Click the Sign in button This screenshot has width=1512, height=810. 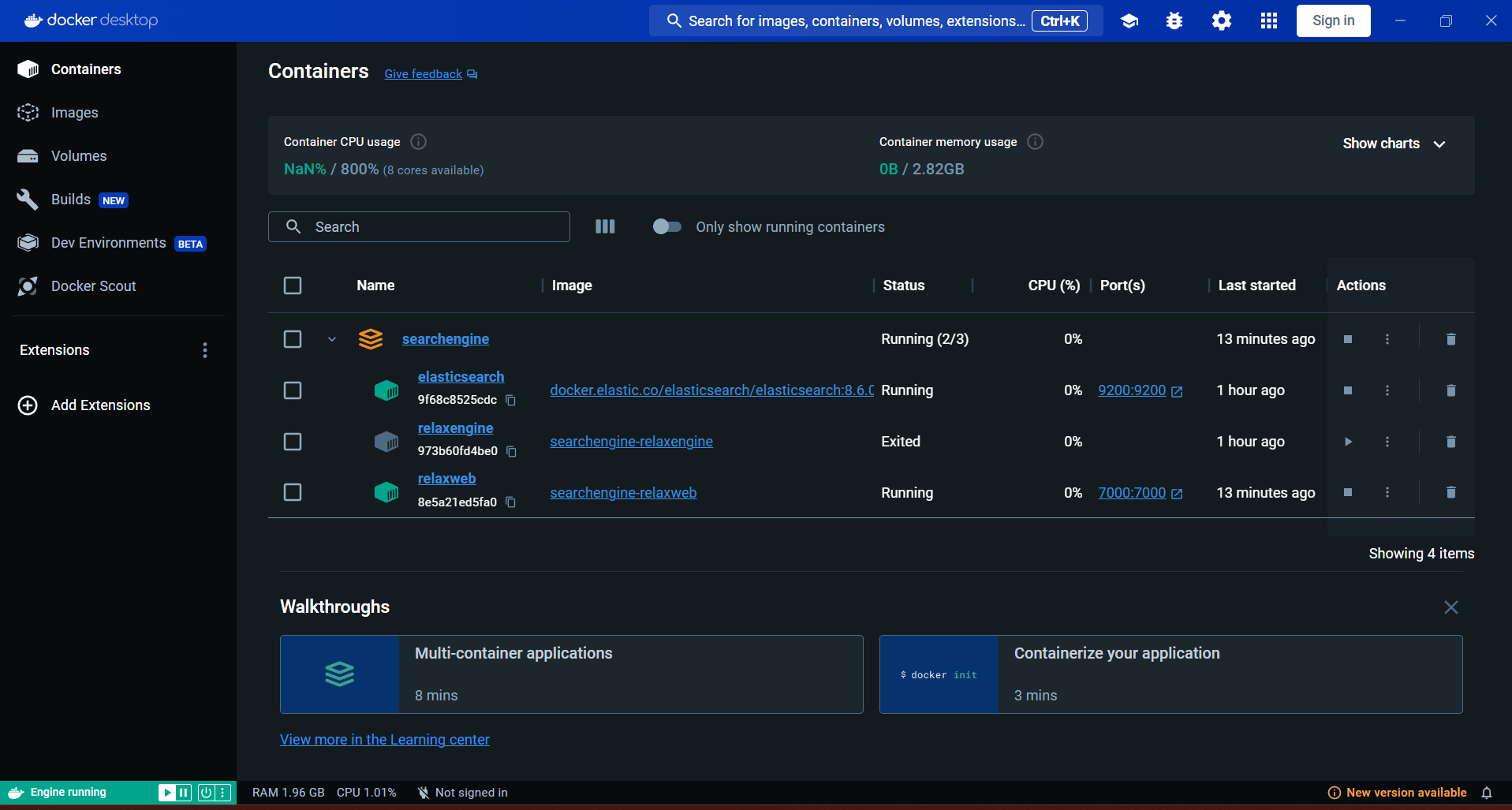(1334, 21)
